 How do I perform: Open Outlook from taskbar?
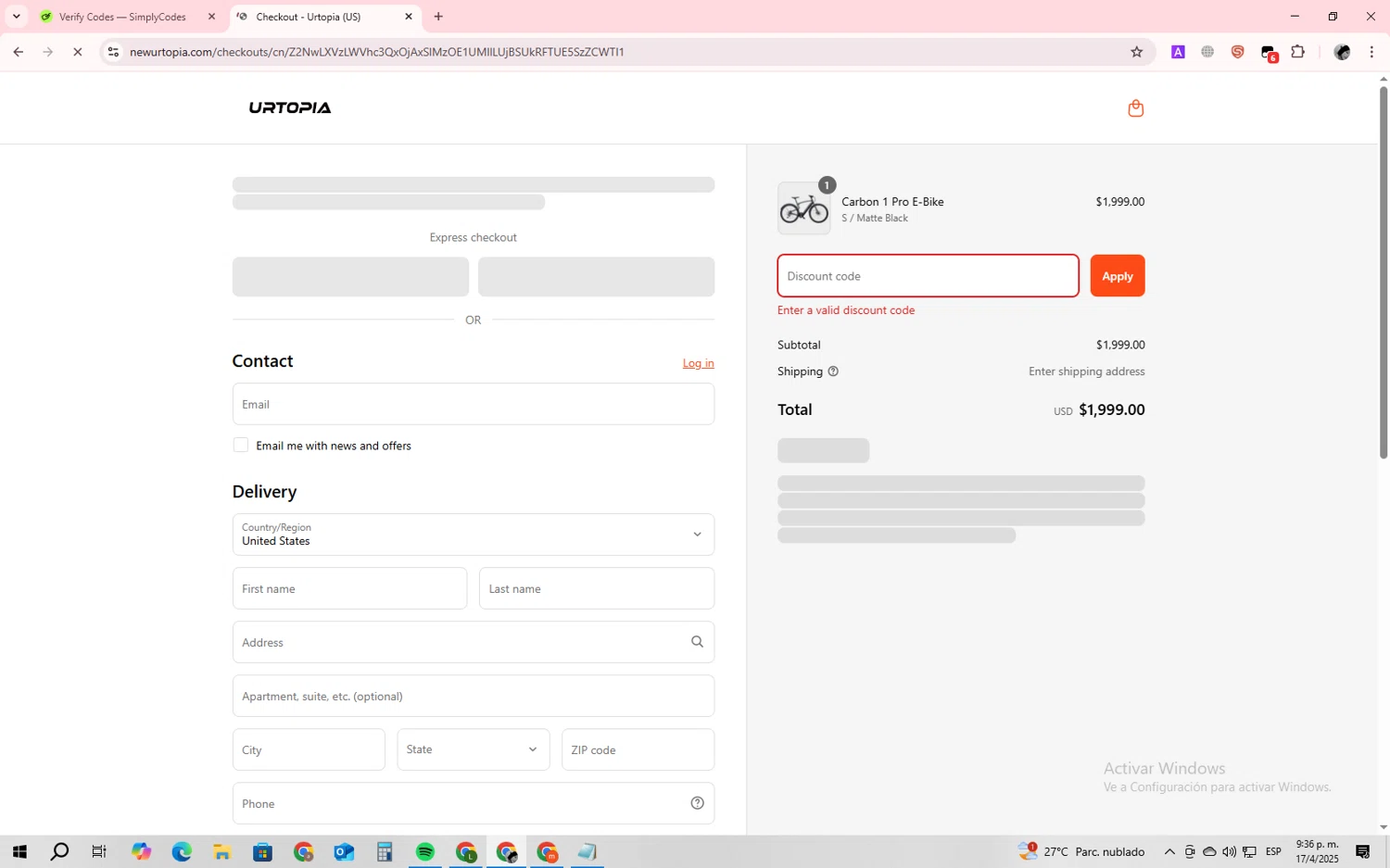coord(344,852)
